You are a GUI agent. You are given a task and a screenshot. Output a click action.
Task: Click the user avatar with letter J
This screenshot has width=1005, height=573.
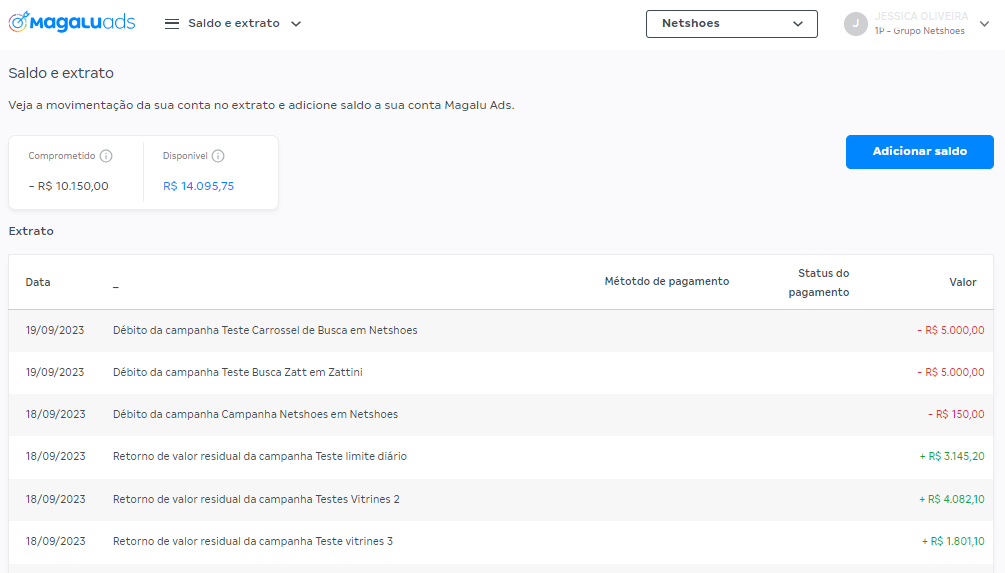click(856, 24)
